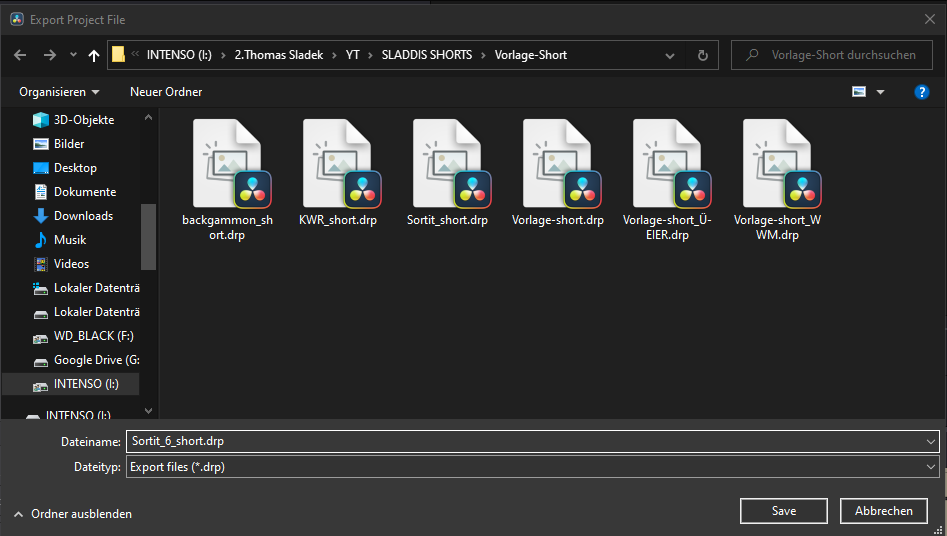Click the navigation pane vertical scrollbar
Viewport: 947px width, 536px height.
148,235
